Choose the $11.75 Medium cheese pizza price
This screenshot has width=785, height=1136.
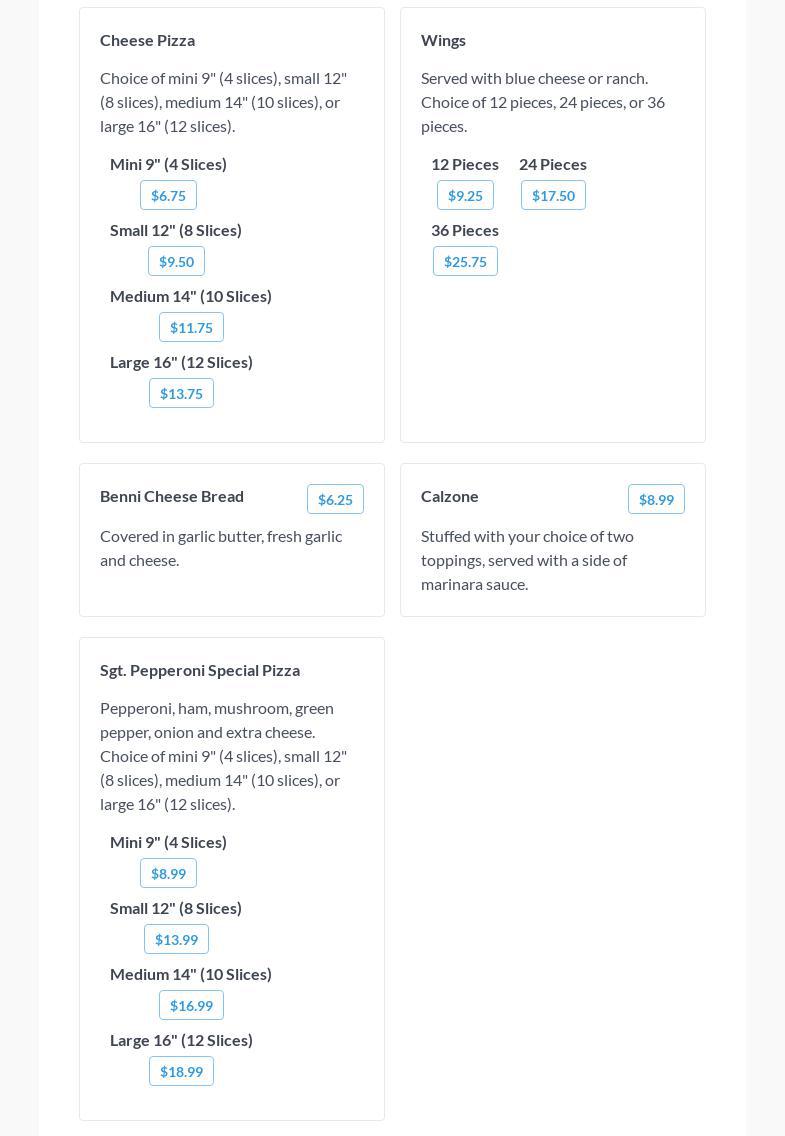pyautogui.click(x=191, y=328)
